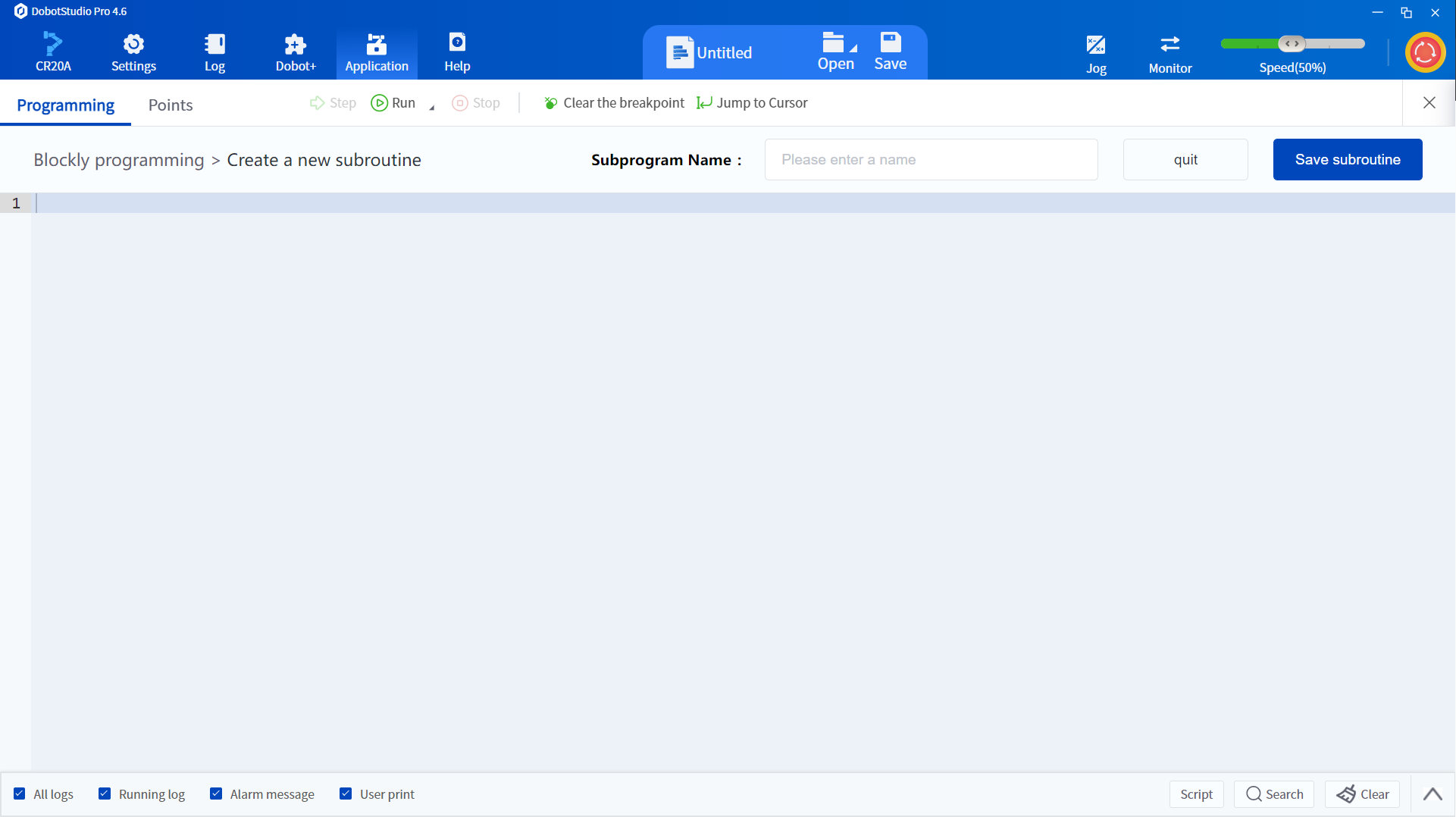Click the Subprogram Name input field
Screen dimensions: 1456x817
(931, 159)
